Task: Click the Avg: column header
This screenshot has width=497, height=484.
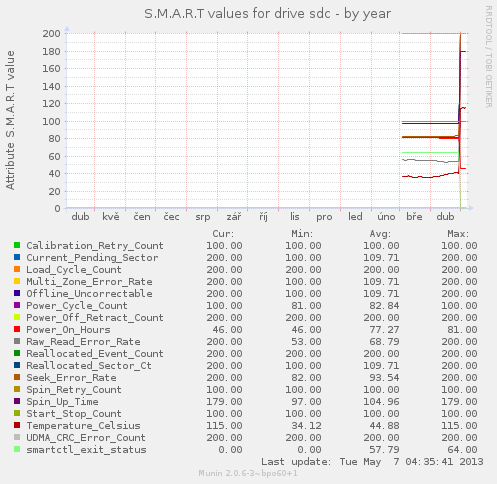Action: (380, 234)
